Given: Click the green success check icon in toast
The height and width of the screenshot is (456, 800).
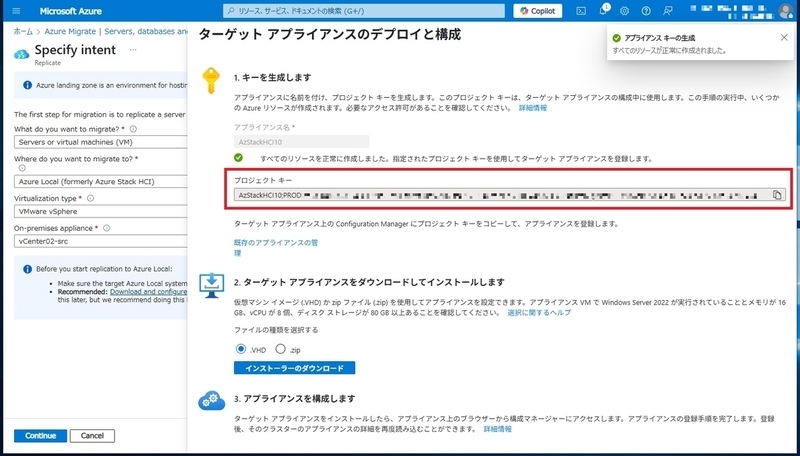Looking at the screenshot, I should pos(616,38).
